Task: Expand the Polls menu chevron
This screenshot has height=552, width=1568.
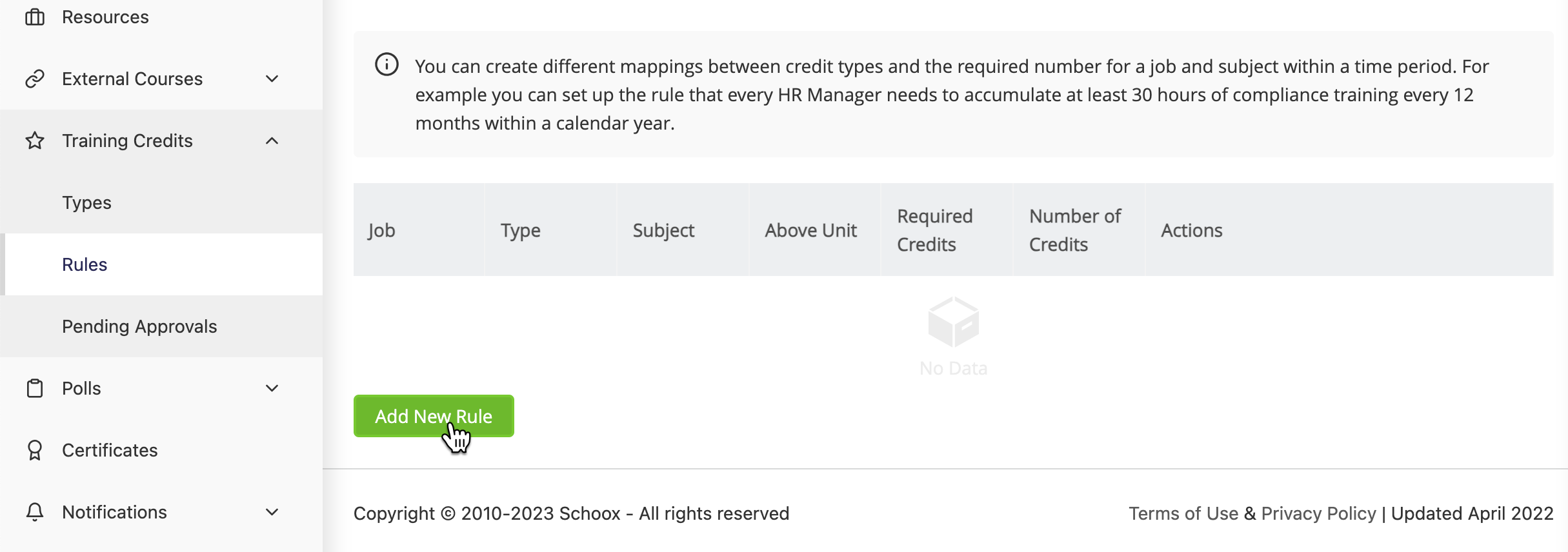Action: [x=272, y=388]
